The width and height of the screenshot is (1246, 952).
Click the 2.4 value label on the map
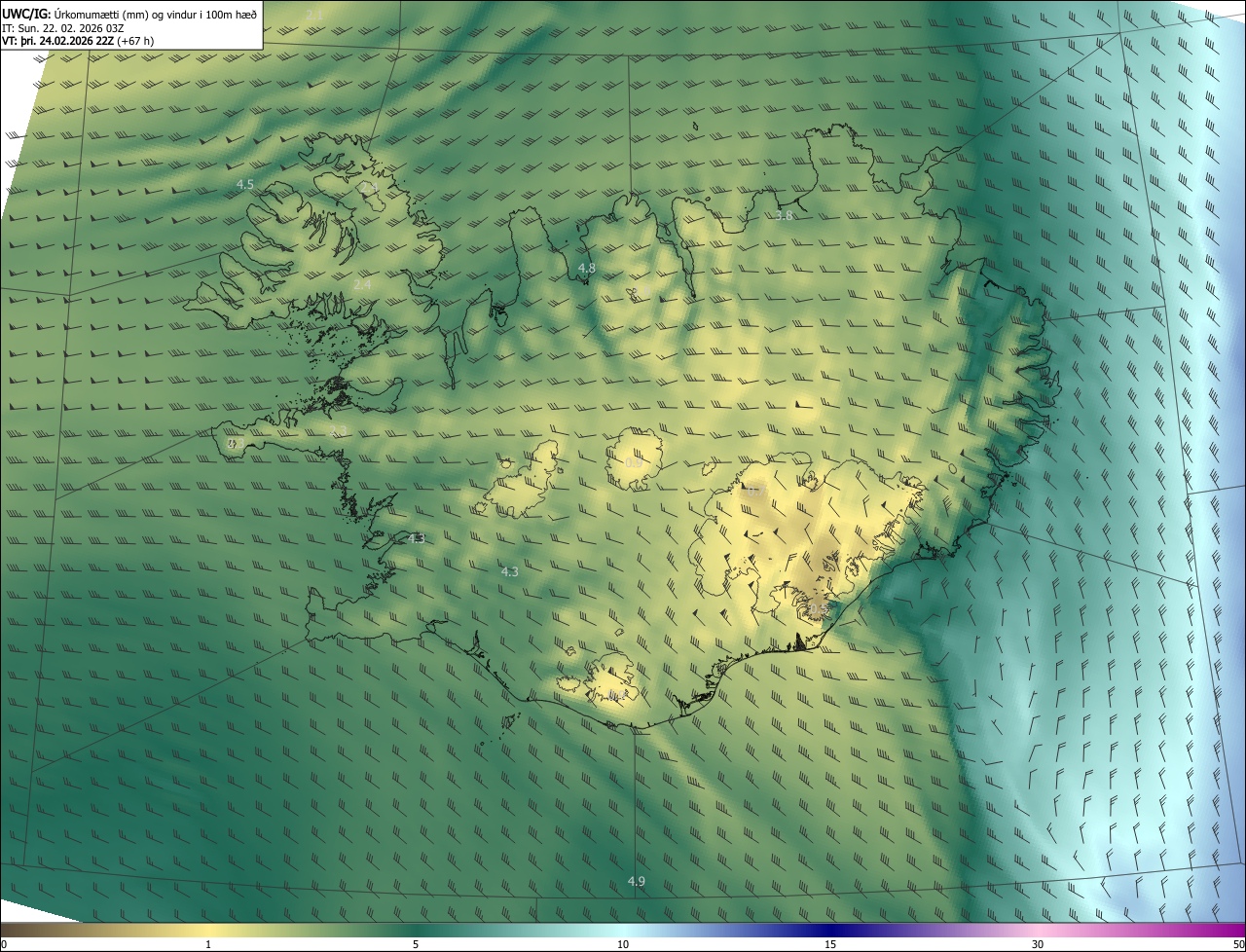coord(362,284)
